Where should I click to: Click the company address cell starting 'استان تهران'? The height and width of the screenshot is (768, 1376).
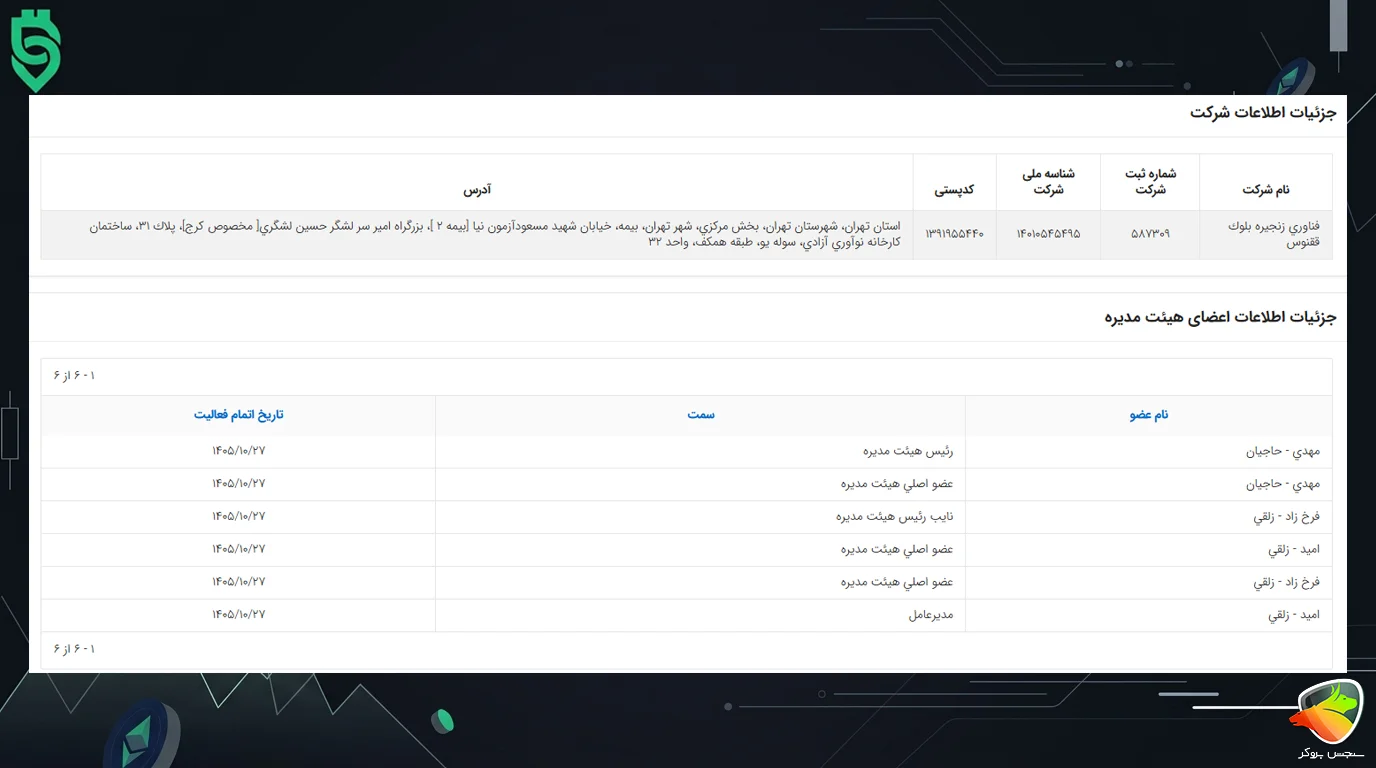(476, 235)
